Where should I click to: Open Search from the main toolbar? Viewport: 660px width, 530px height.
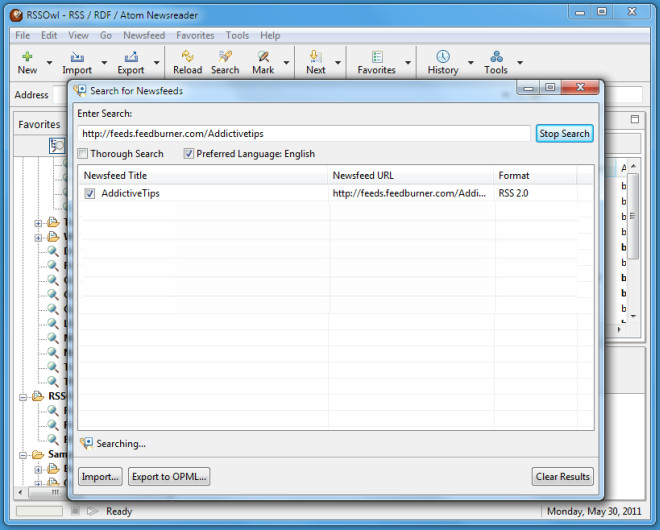click(225, 56)
